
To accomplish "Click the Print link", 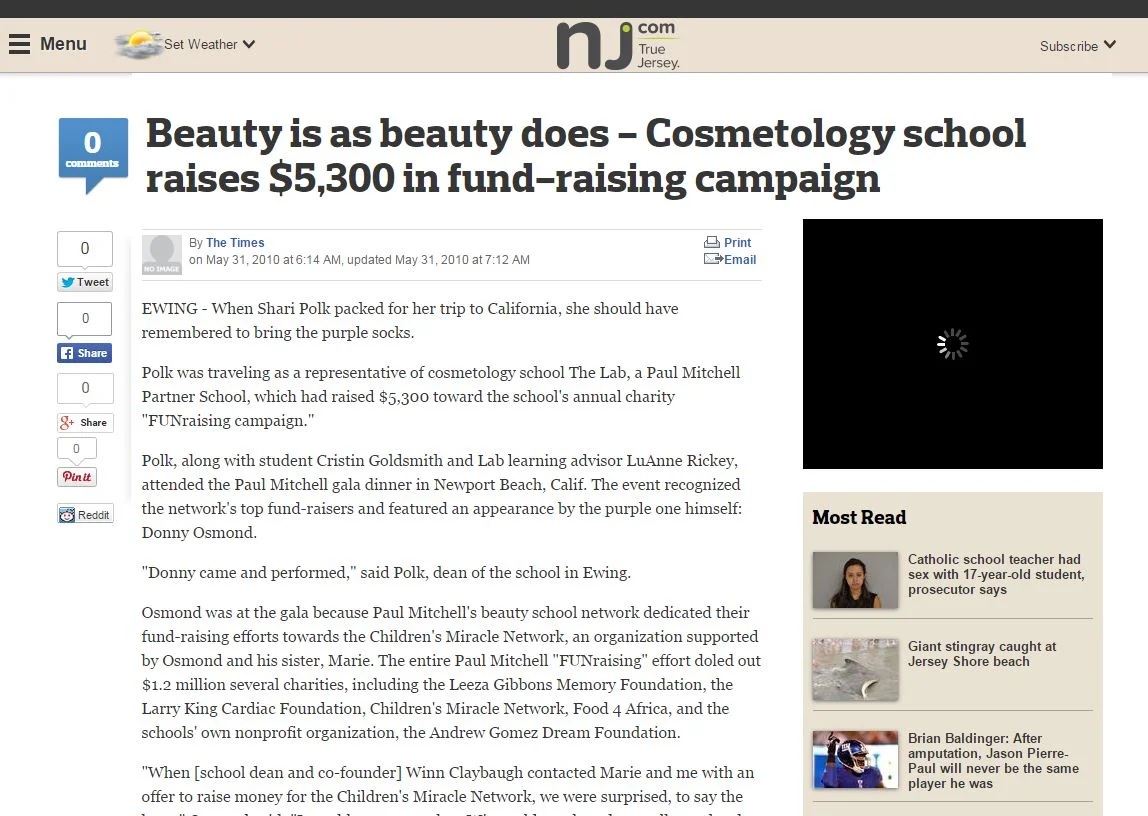I will click(737, 242).
